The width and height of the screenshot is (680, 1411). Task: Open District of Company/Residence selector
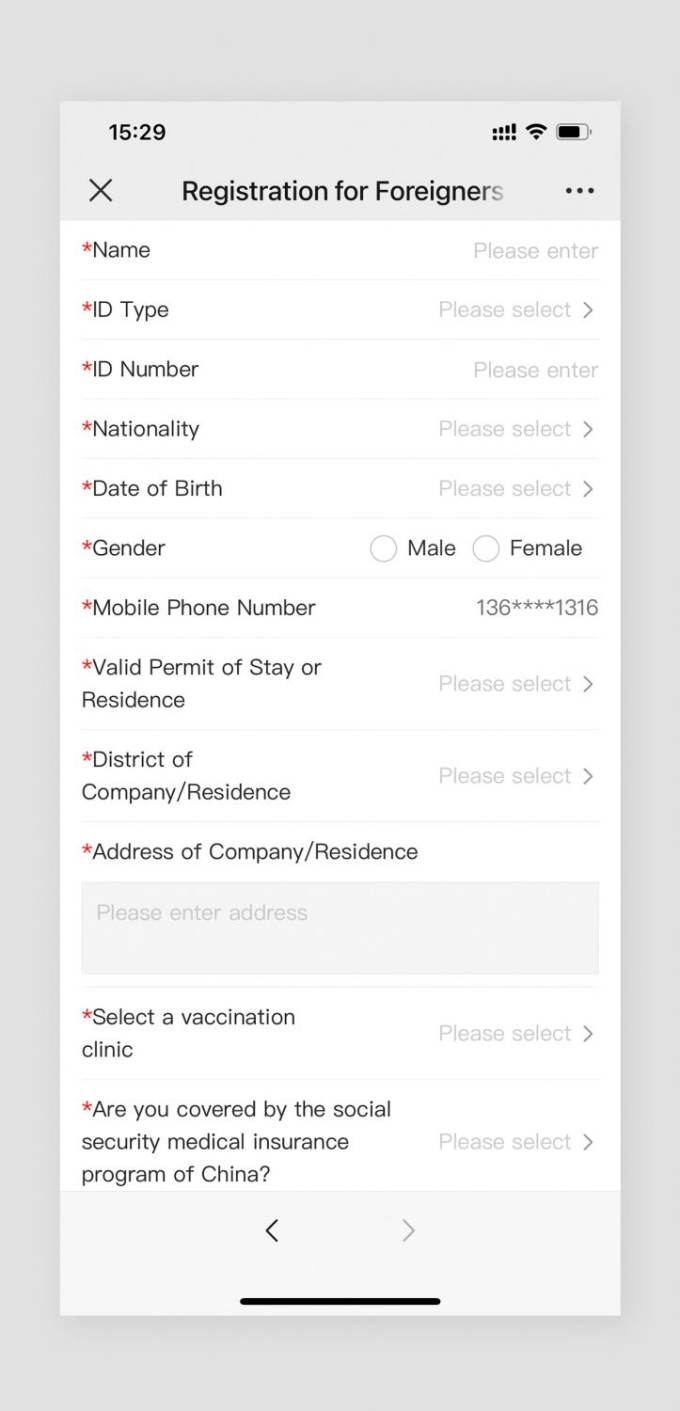point(515,776)
